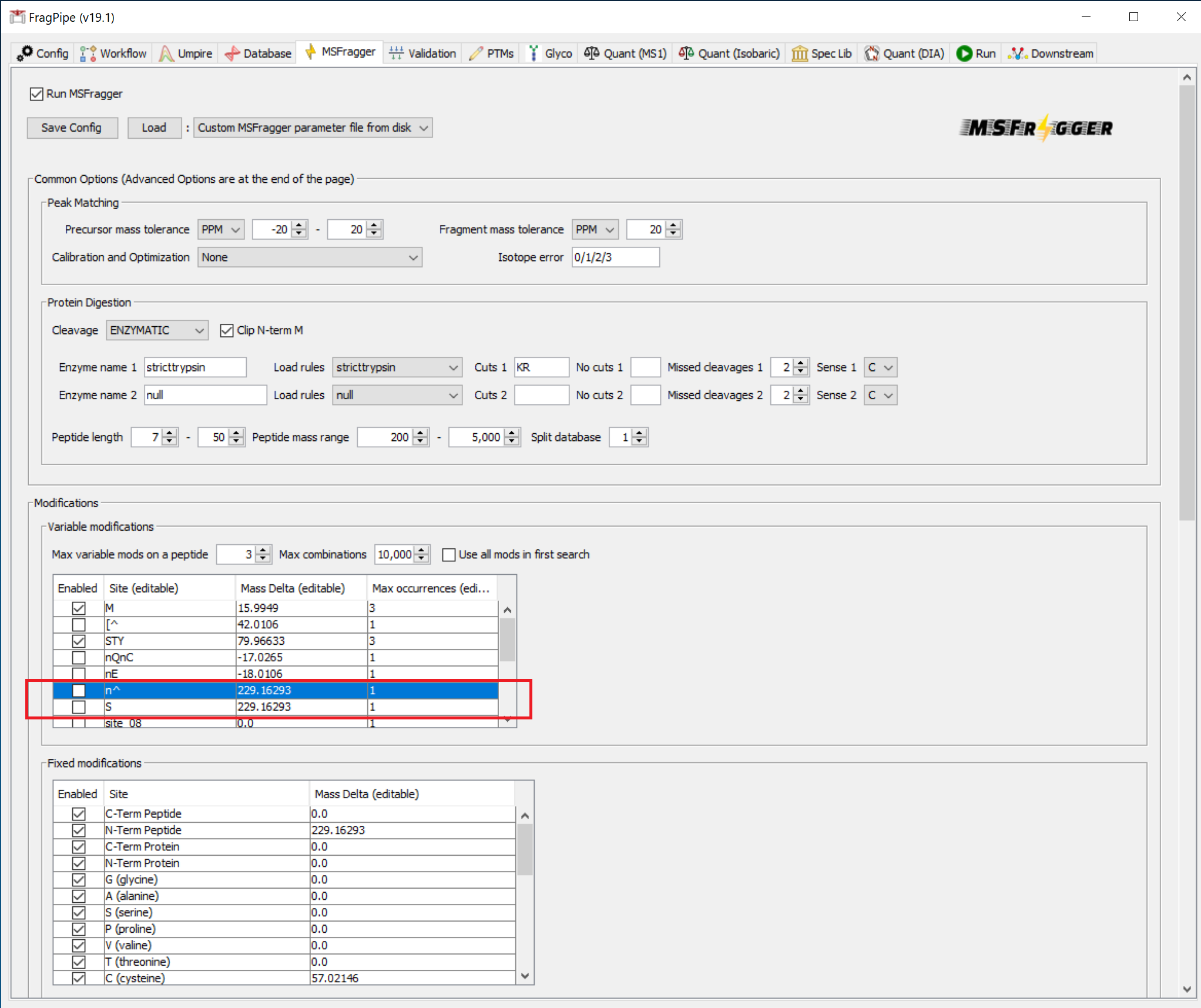Click the Umpire tab icon
This screenshot has width=1201, height=1008.
tap(166, 53)
